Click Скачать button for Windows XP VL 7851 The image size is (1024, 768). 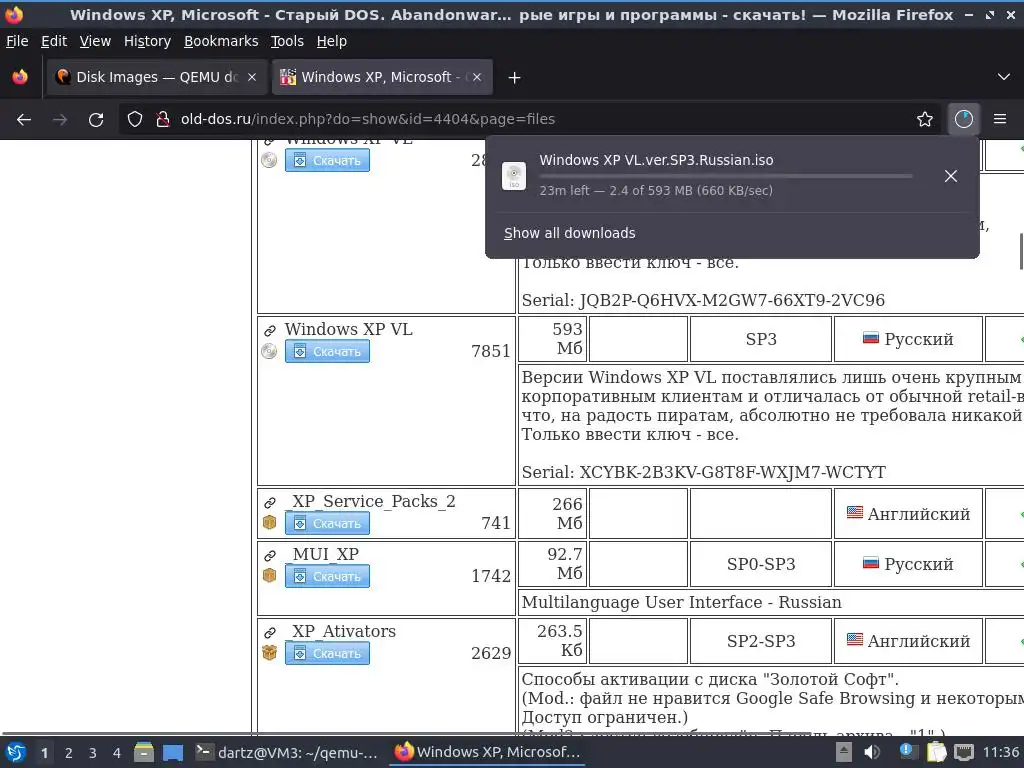click(x=327, y=351)
